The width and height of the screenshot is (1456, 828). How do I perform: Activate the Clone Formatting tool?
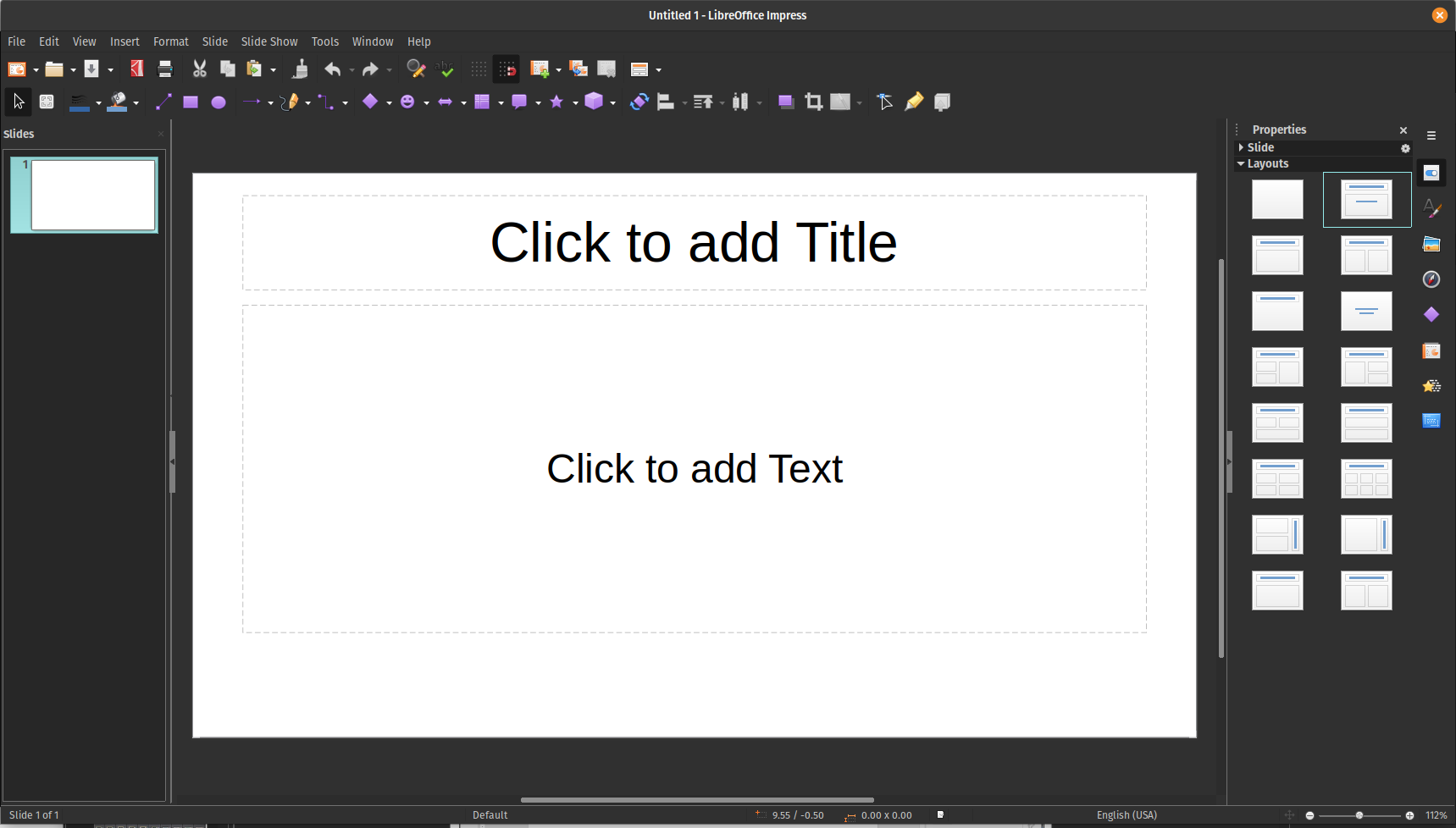click(300, 69)
